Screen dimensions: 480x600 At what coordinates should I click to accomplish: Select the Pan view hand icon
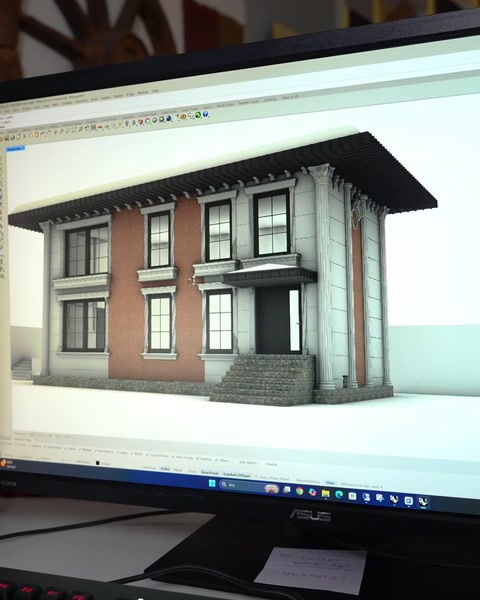[49, 133]
